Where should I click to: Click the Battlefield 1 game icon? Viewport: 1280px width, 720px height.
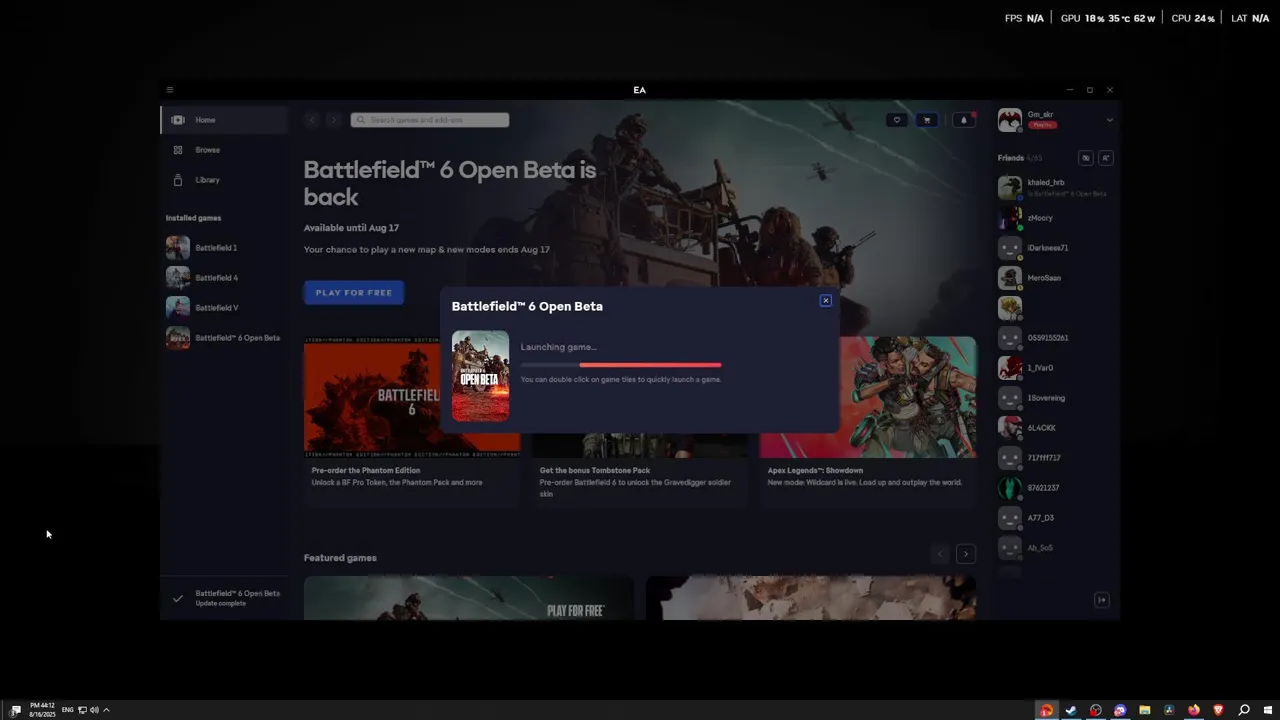point(178,248)
